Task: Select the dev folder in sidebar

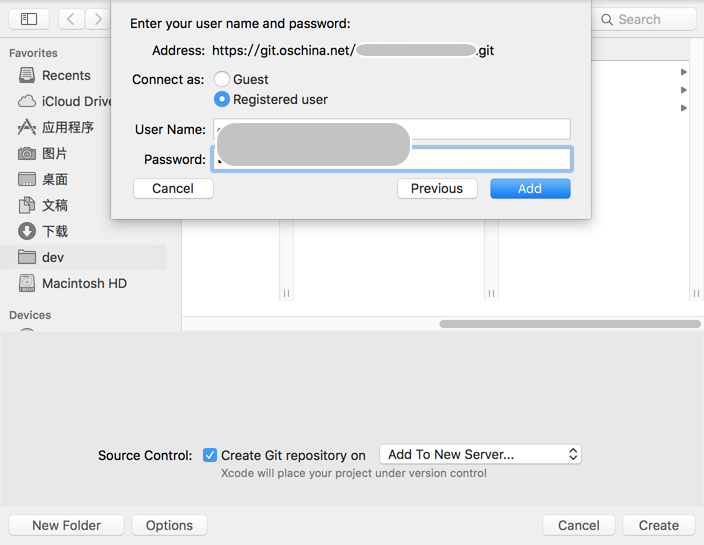Action: (x=53, y=257)
